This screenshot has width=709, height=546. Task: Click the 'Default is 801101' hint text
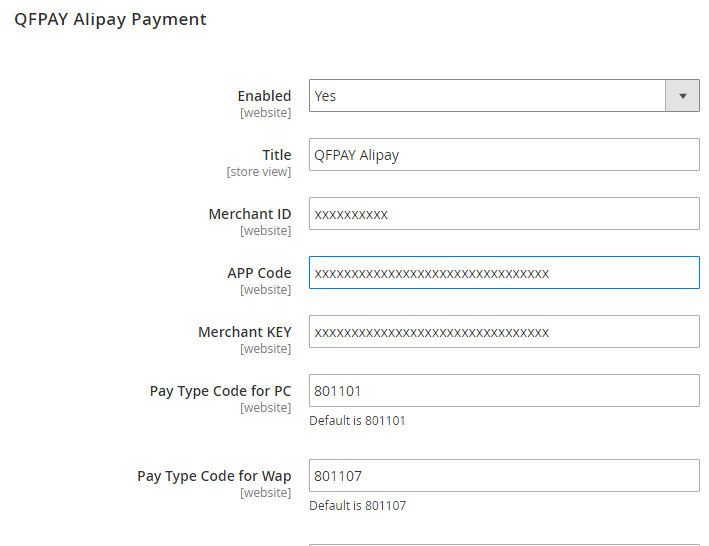(357, 421)
